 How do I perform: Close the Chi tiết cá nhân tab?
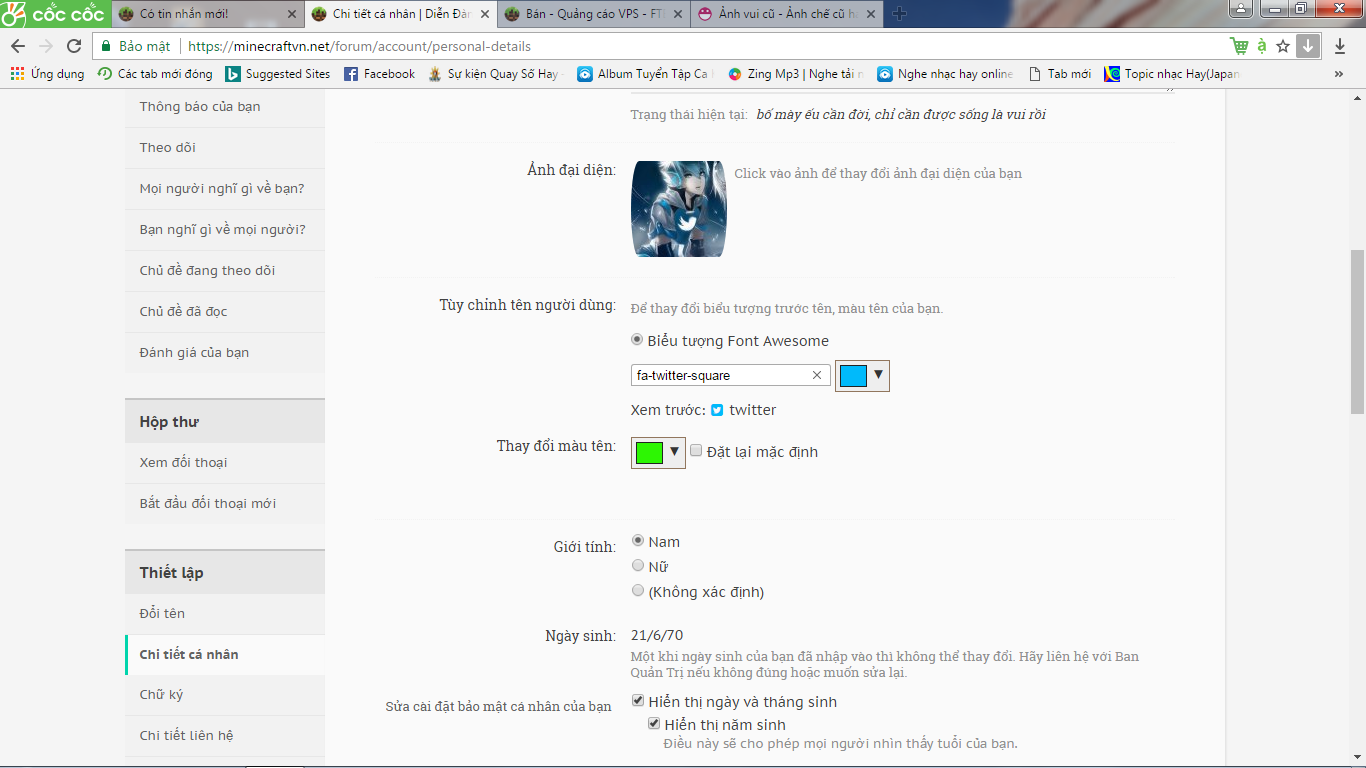coord(486,14)
